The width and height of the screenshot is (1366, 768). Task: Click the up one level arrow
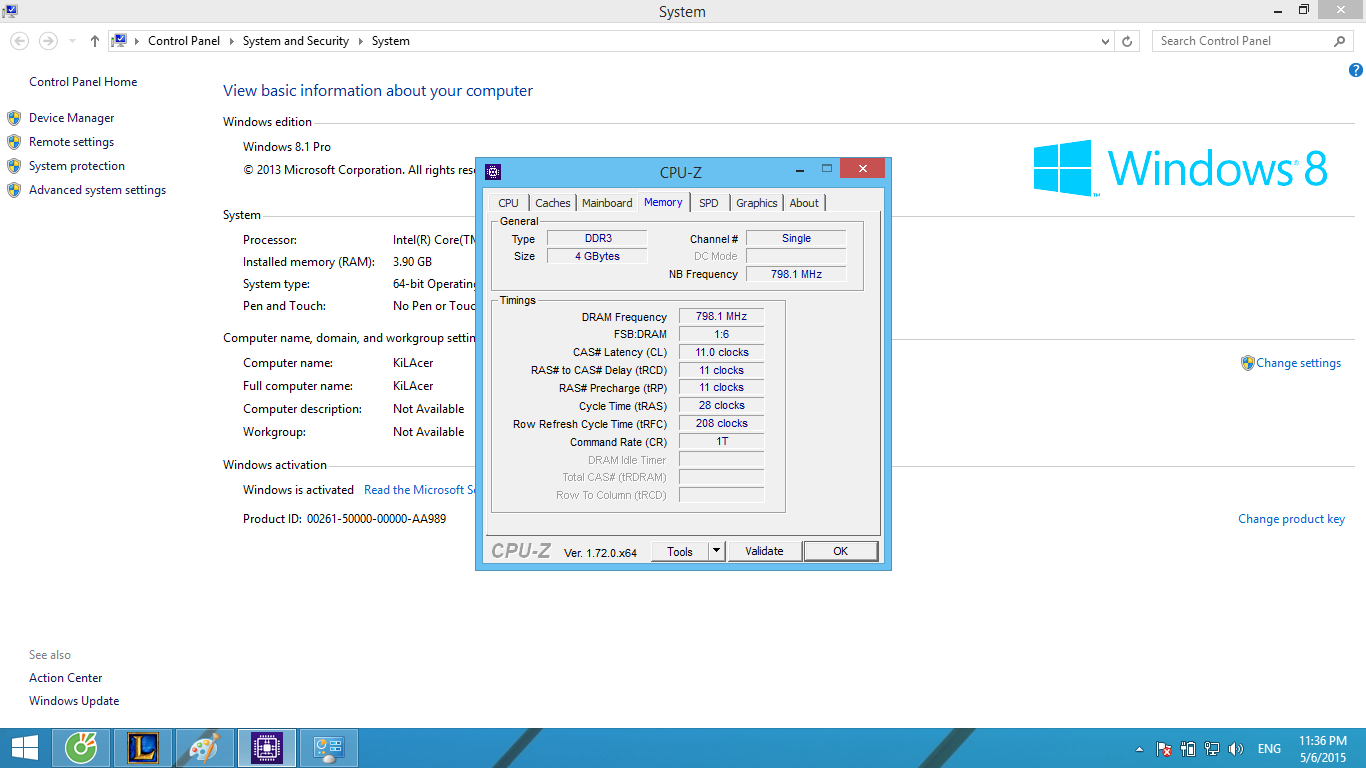click(x=95, y=41)
